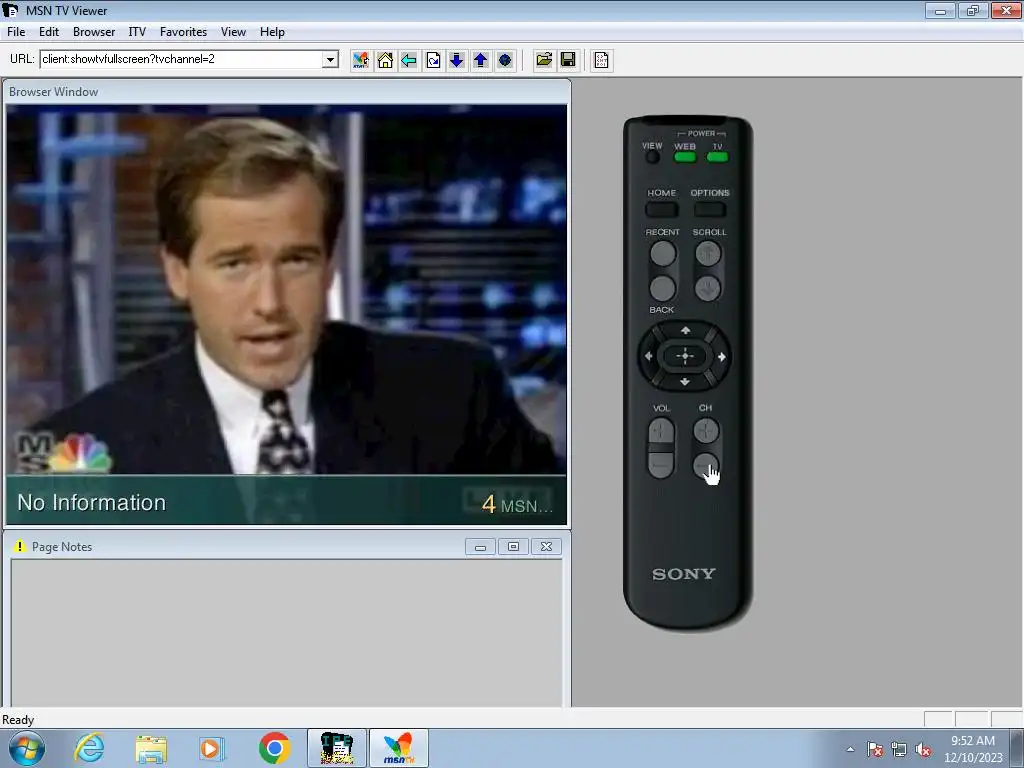Viewport: 1024px width, 768px height.
Task: Decrease volume with VOL minus button
Action: click(661, 464)
